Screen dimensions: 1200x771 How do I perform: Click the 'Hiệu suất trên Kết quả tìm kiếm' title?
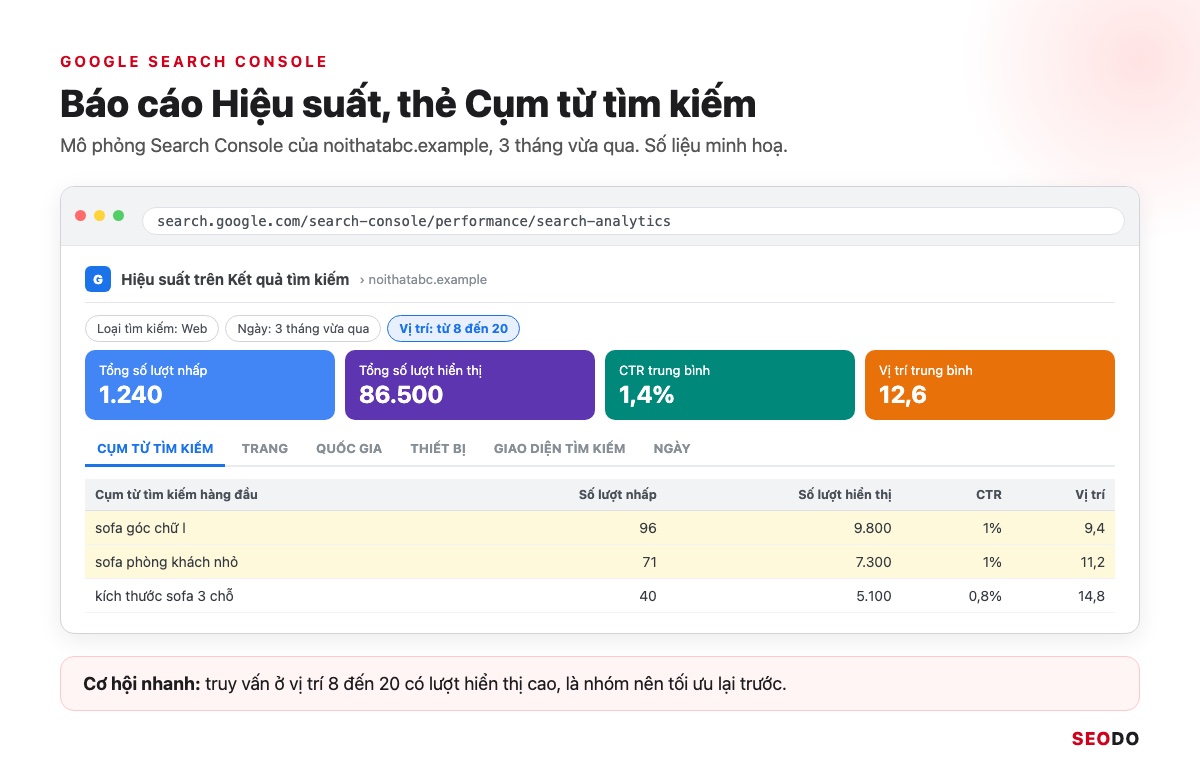[235, 279]
